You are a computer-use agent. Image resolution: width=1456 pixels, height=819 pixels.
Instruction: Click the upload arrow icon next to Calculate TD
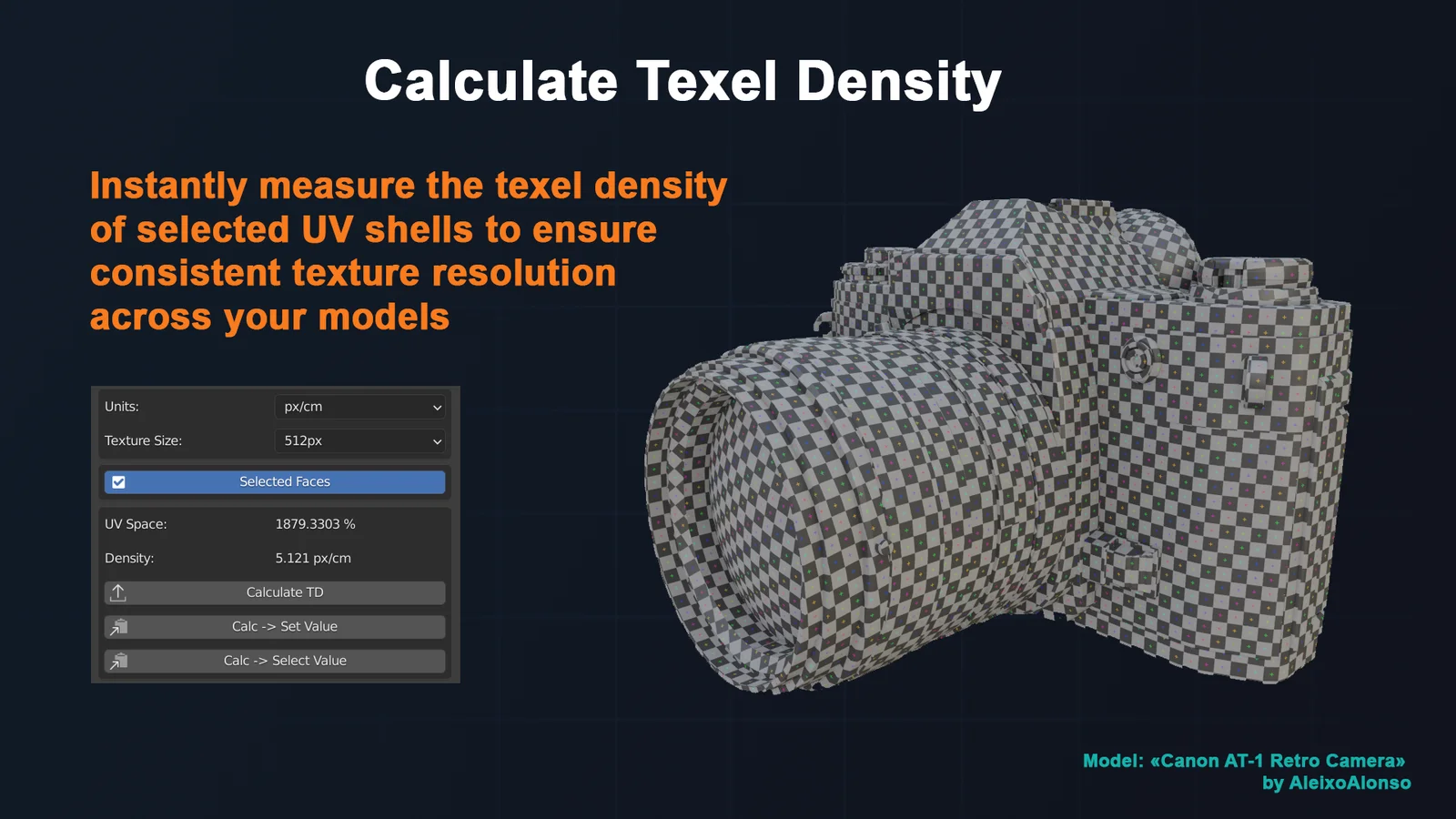pos(117,592)
